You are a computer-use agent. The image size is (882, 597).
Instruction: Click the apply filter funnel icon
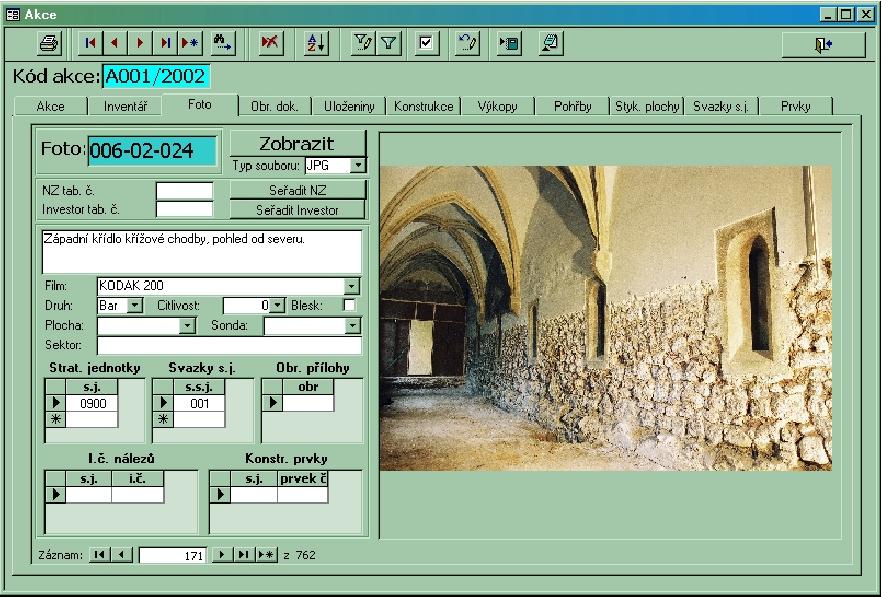[389, 43]
